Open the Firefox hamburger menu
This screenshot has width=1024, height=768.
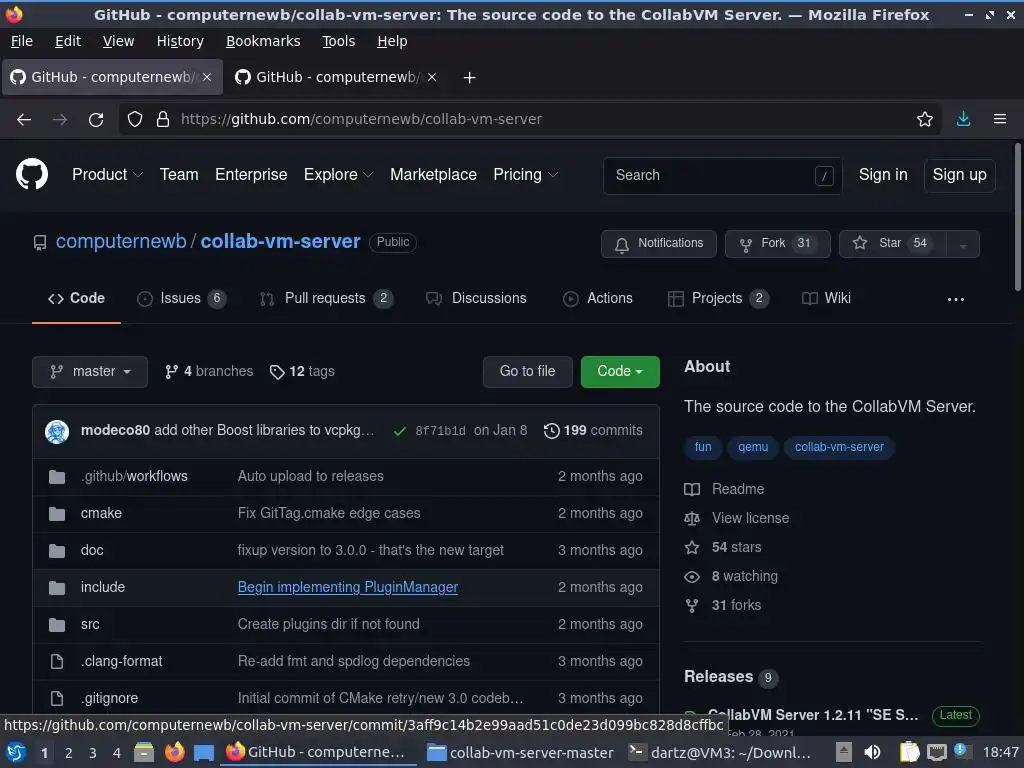1000,119
